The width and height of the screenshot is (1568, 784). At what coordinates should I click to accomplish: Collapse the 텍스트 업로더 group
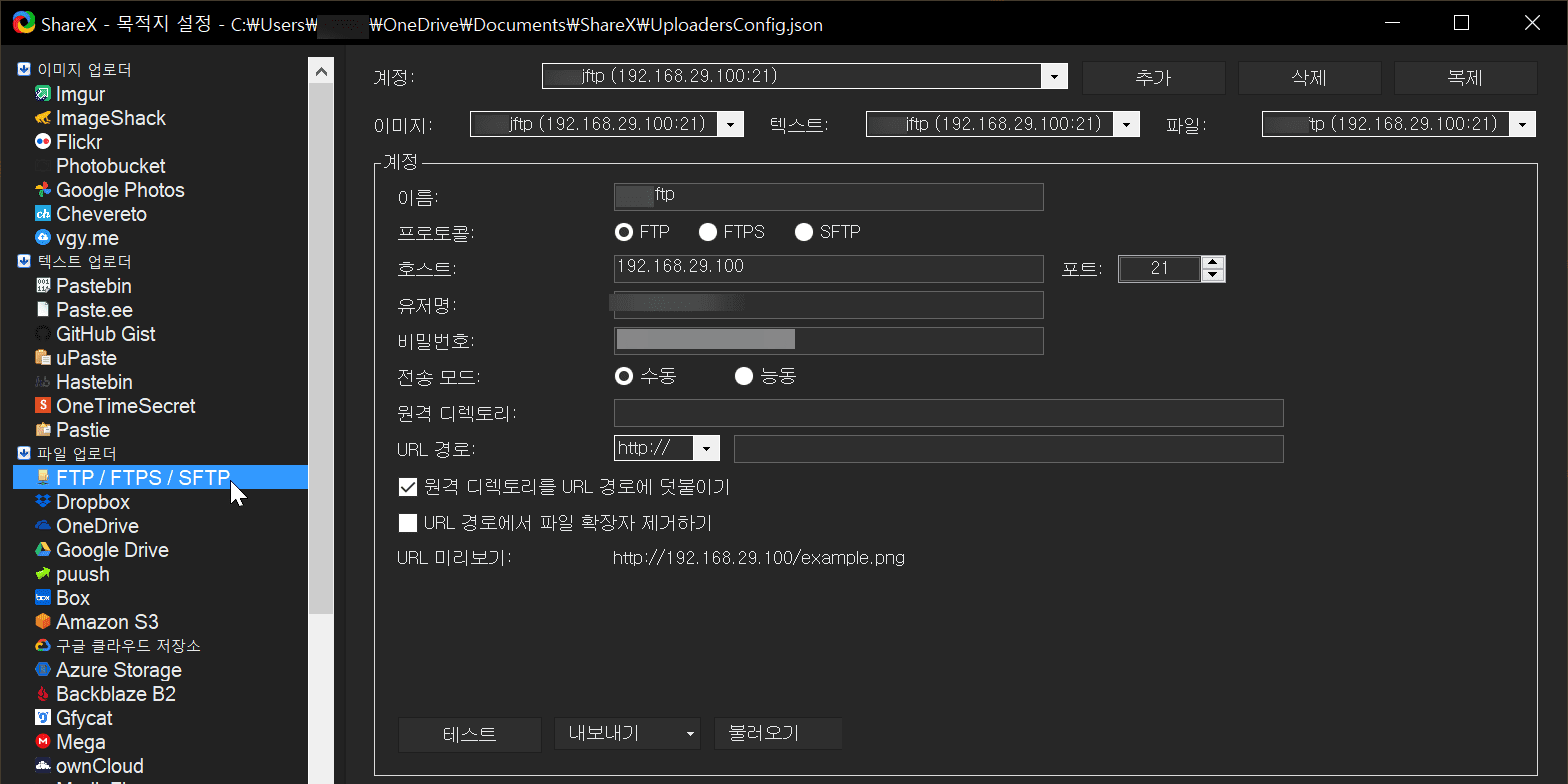[x=24, y=262]
